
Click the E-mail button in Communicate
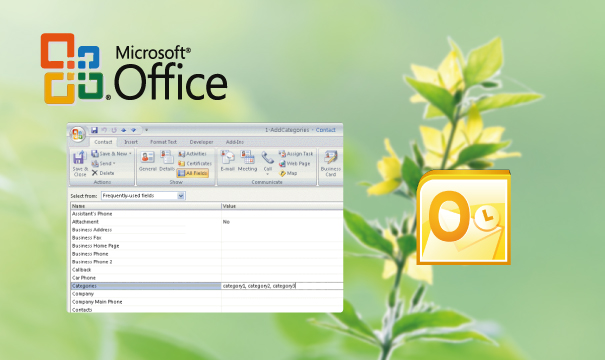coord(228,161)
